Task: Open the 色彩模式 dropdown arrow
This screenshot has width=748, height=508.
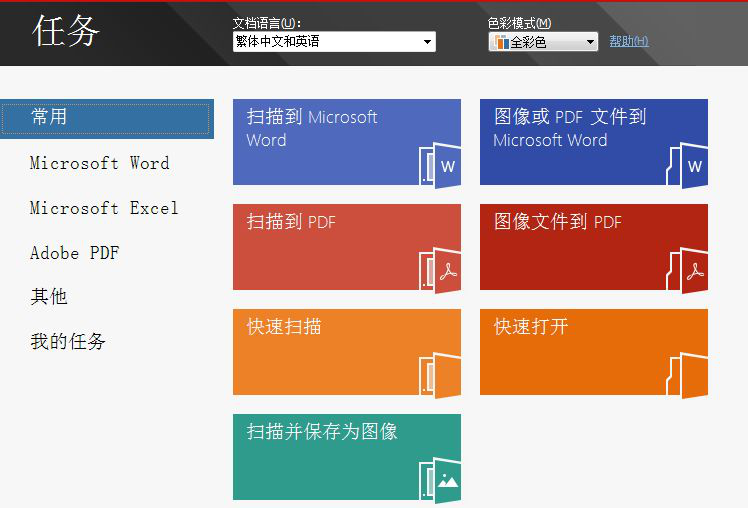Action: tap(590, 42)
